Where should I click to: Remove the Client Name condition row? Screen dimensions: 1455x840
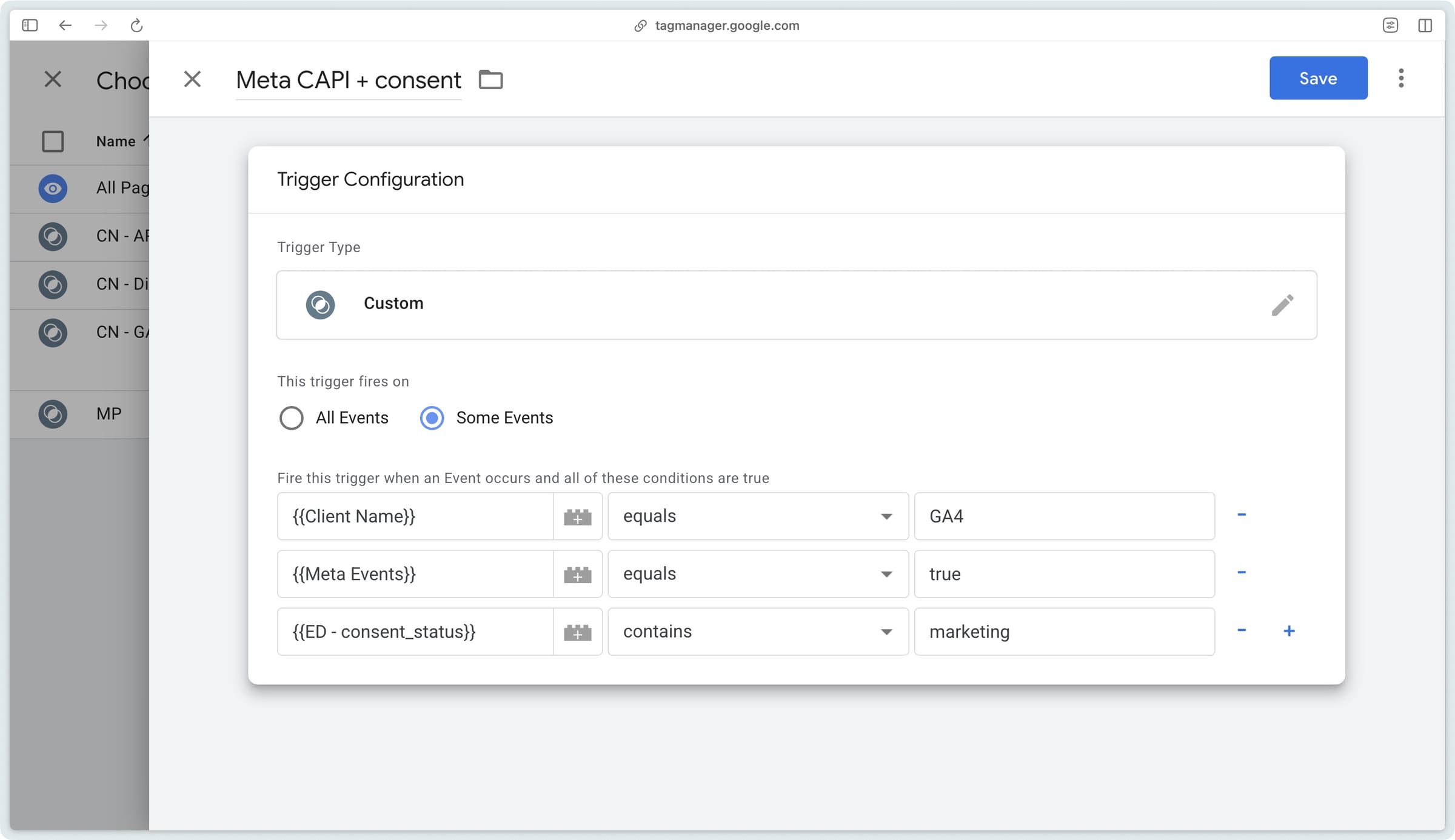click(1242, 515)
